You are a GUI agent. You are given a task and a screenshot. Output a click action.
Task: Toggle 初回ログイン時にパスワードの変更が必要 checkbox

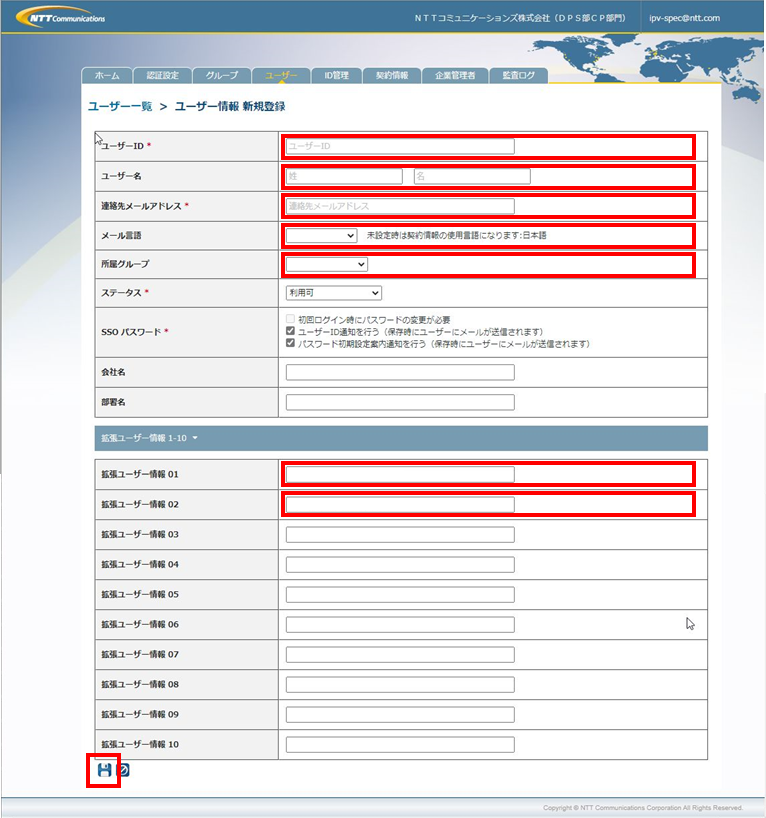pyautogui.click(x=290, y=319)
